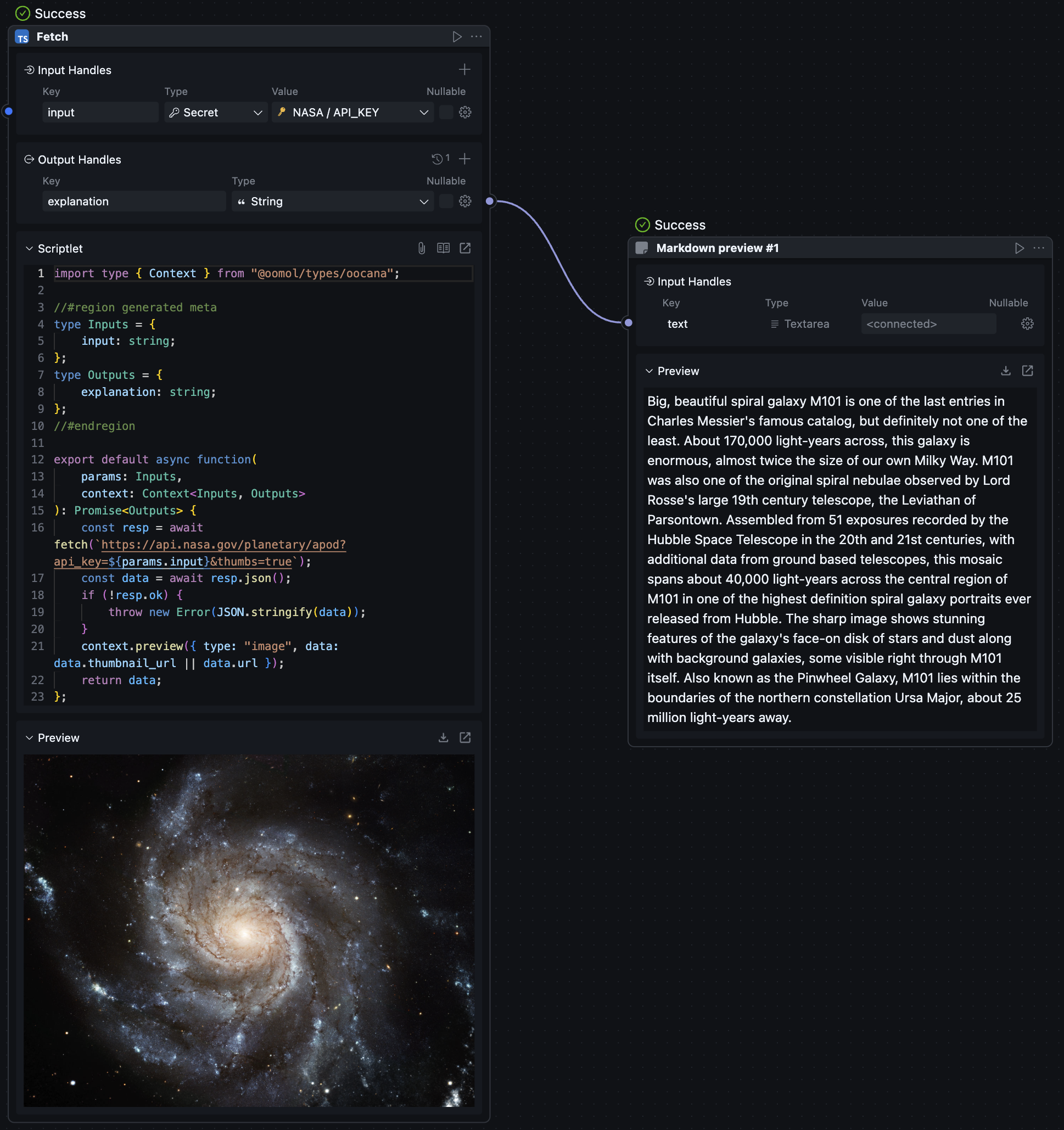
Task: Toggle Nullable checkbox for input handle
Action: [x=446, y=113]
